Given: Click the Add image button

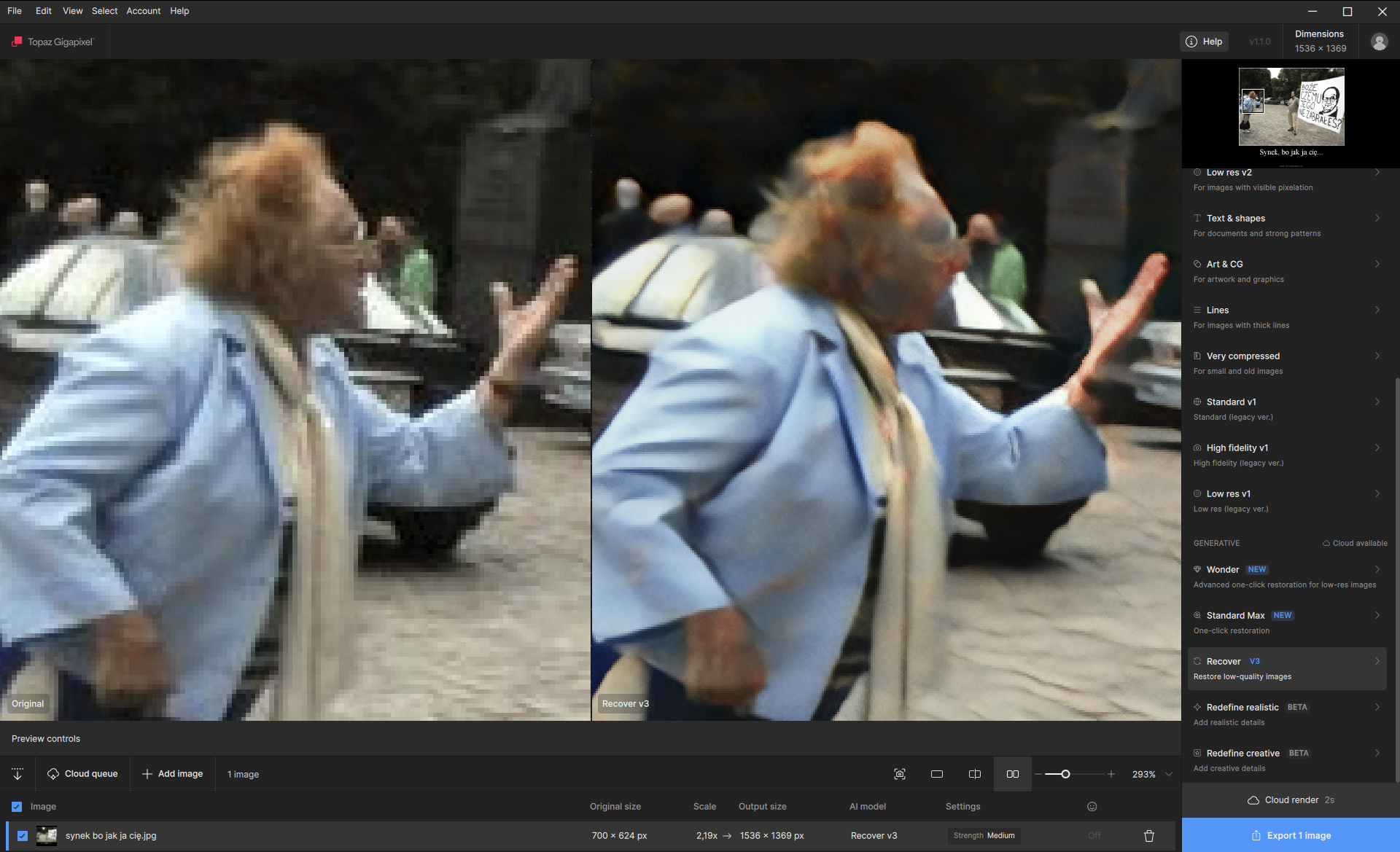Looking at the screenshot, I should [173, 774].
